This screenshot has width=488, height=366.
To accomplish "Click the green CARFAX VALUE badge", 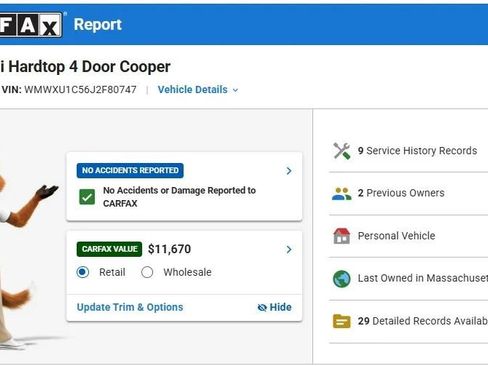I will coord(109,249).
